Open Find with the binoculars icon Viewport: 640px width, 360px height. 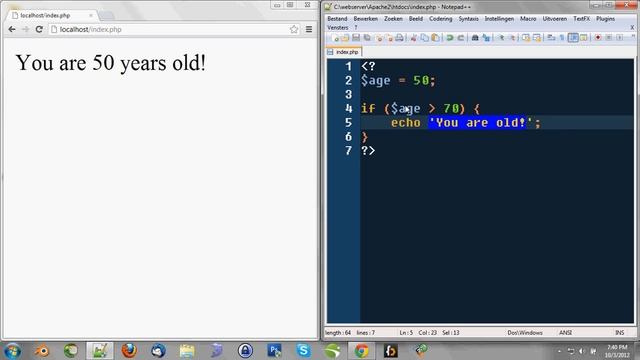tap(475, 38)
